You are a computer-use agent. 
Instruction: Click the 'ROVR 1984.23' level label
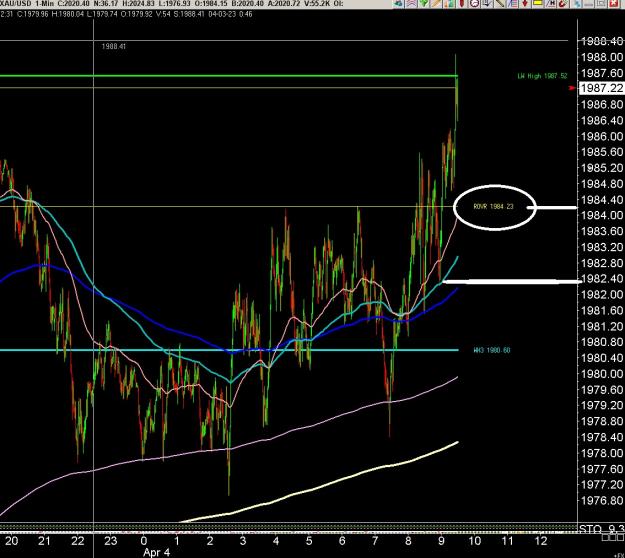pyautogui.click(x=493, y=206)
